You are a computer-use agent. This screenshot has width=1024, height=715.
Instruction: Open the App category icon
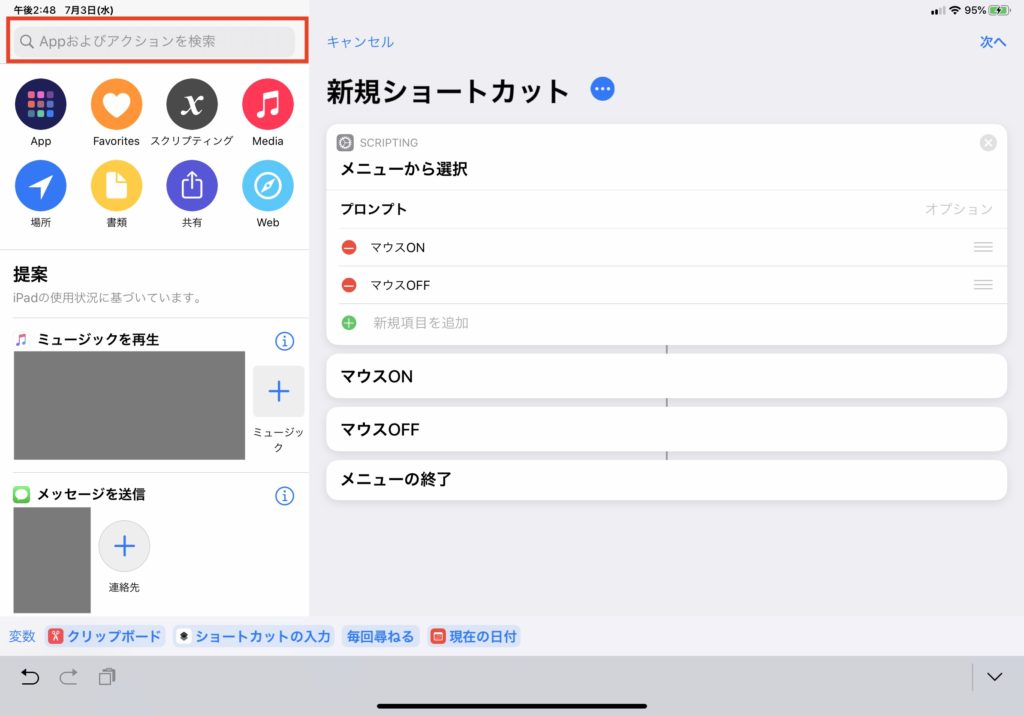tap(40, 104)
